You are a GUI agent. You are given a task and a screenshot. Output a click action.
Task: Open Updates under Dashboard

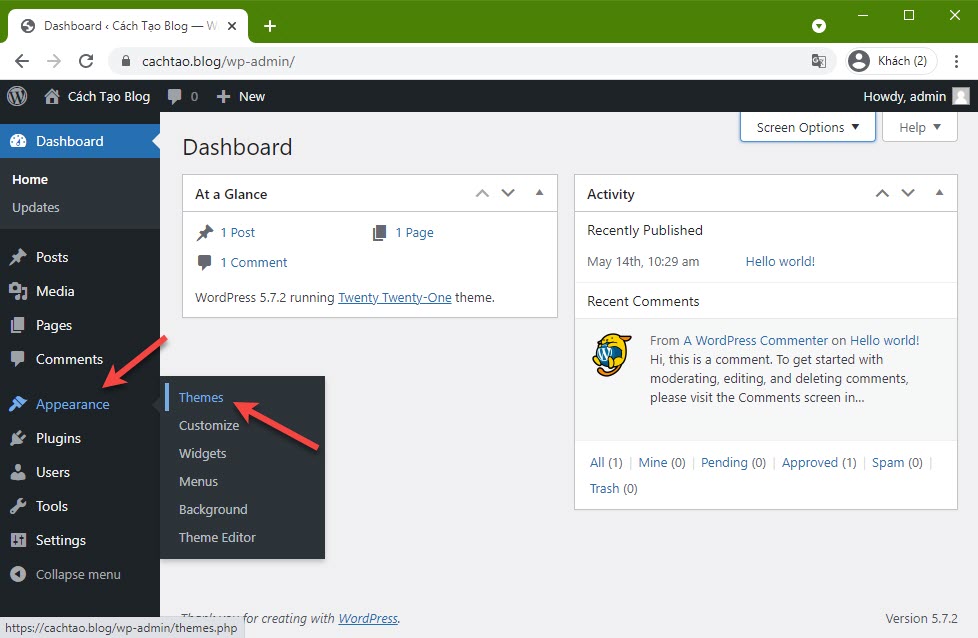click(x=36, y=207)
